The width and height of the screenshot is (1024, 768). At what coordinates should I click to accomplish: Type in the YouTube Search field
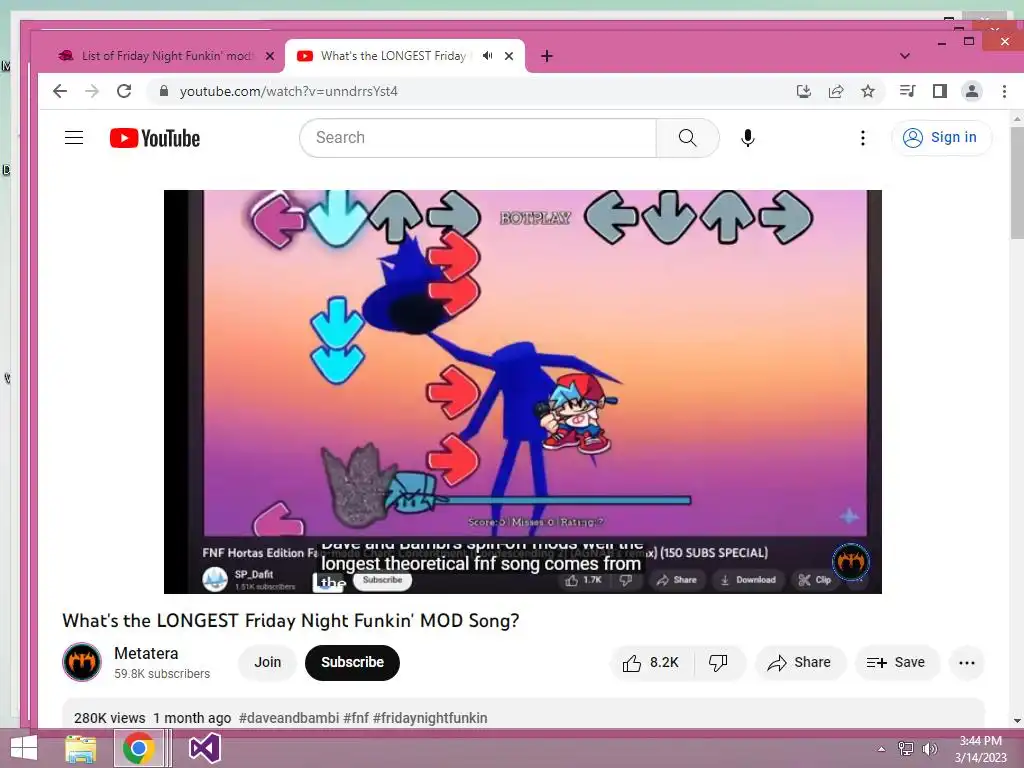click(x=478, y=138)
